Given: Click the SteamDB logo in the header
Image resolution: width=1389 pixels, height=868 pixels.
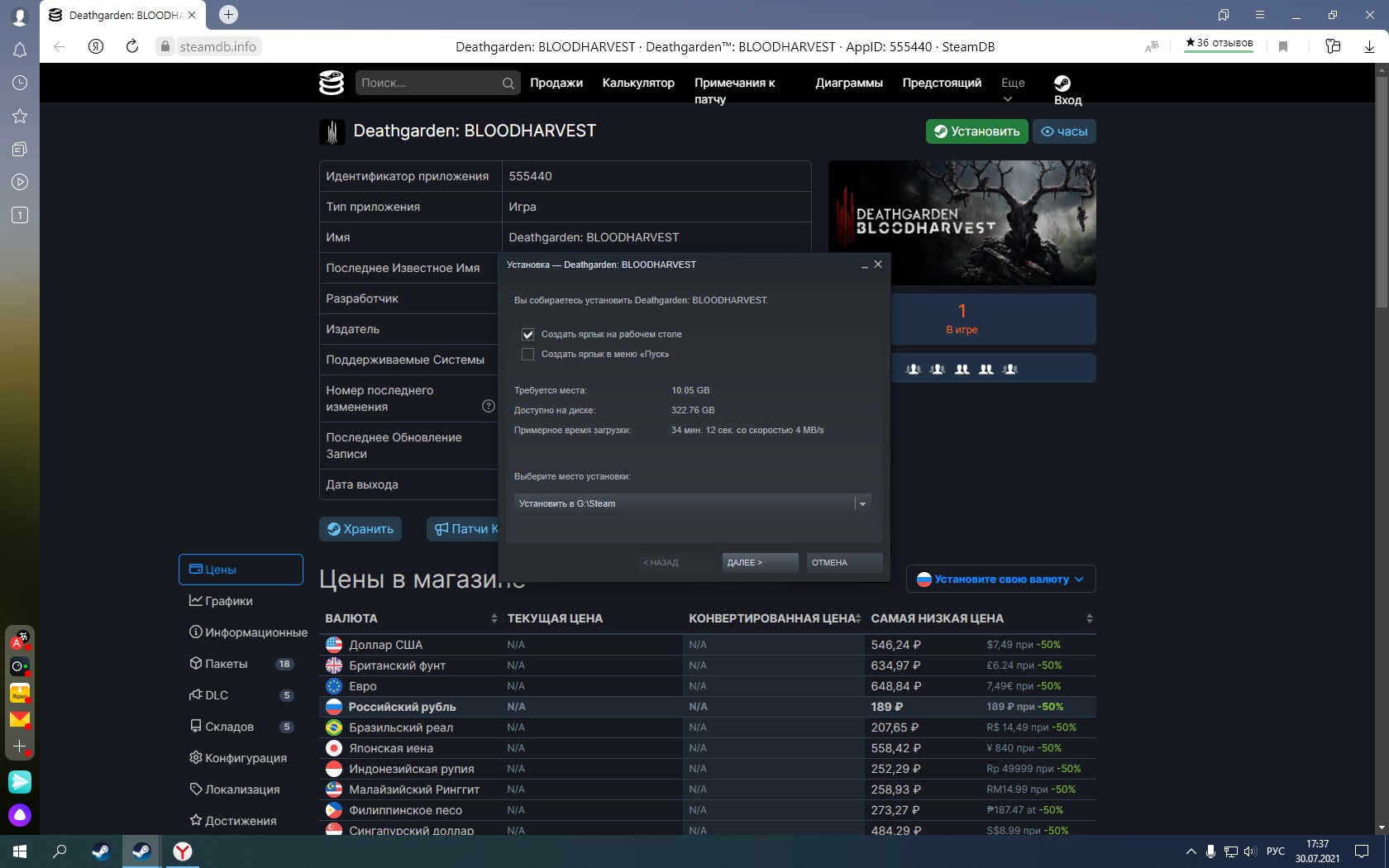Looking at the screenshot, I should point(332,83).
